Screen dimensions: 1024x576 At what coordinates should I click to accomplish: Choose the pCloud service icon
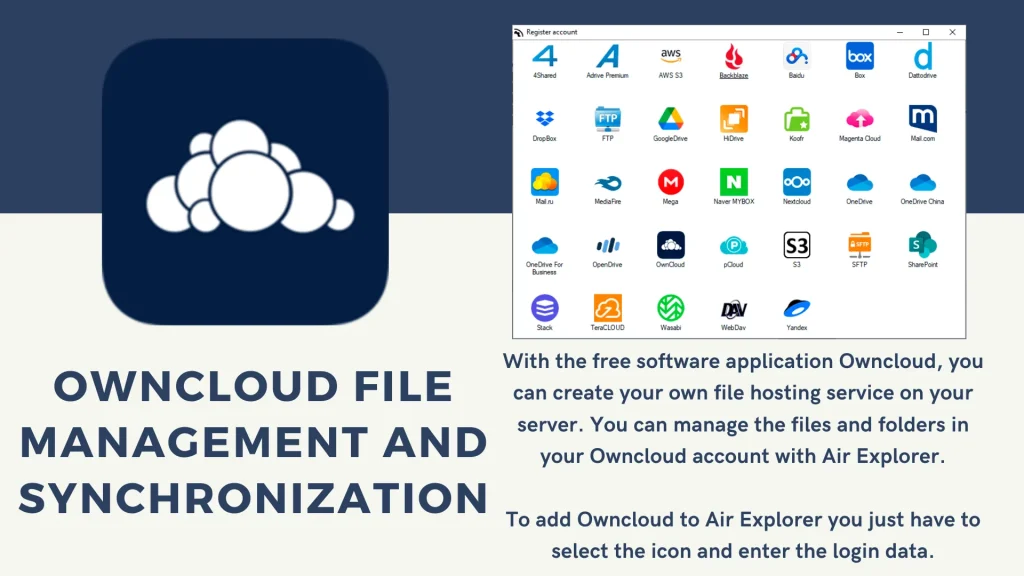point(733,246)
